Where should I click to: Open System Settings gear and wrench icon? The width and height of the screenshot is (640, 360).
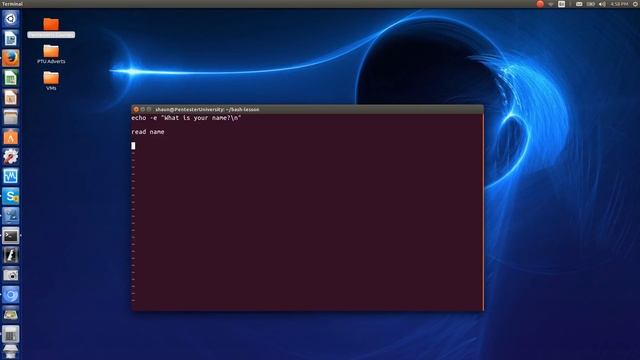[x=11, y=156]
